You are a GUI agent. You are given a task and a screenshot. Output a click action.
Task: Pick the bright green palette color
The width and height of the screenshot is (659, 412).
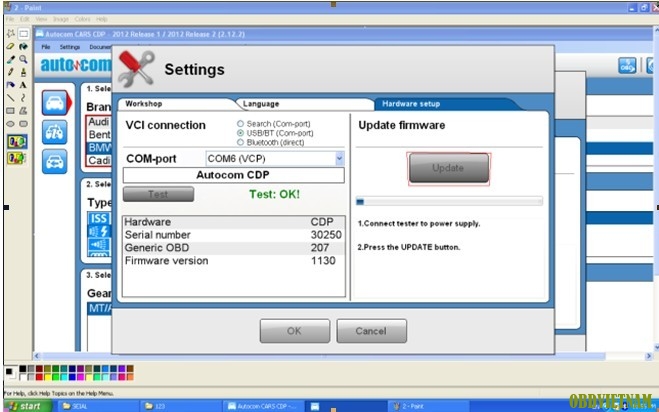(55, 377)
